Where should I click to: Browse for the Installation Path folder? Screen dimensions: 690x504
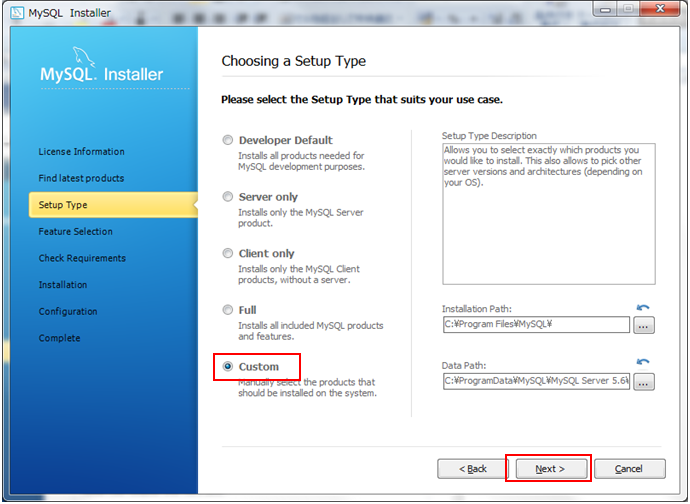coord(643,325)
